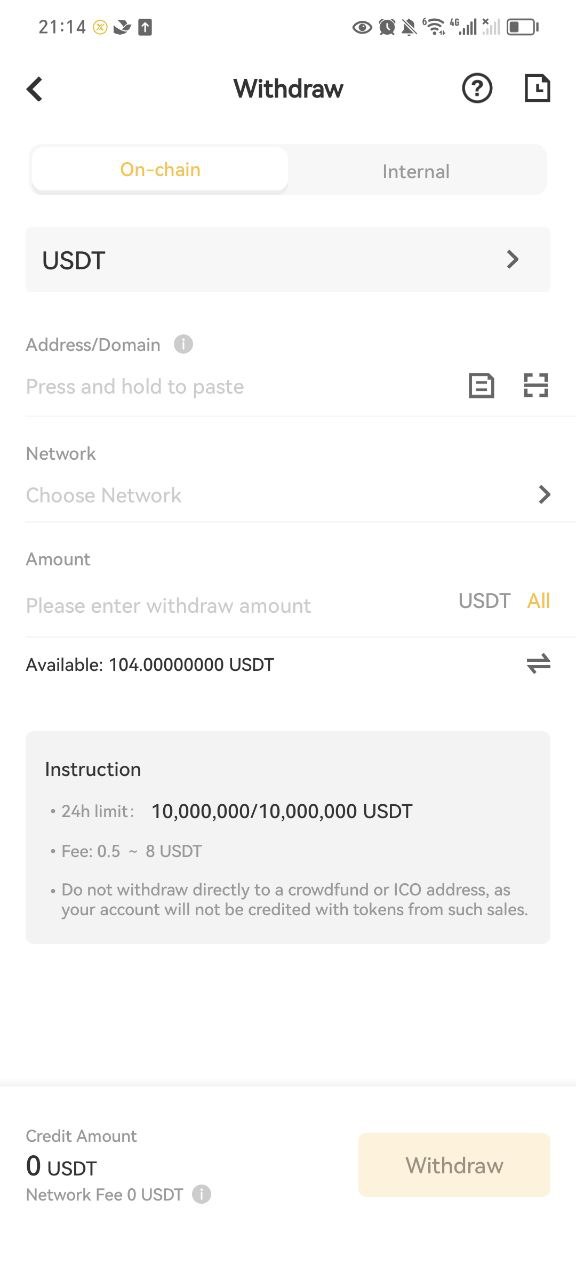Image resolution: width=576 pixels, height=1280 pixels.
Task: Tap the Address/Domain info icon
Action: 183,344
